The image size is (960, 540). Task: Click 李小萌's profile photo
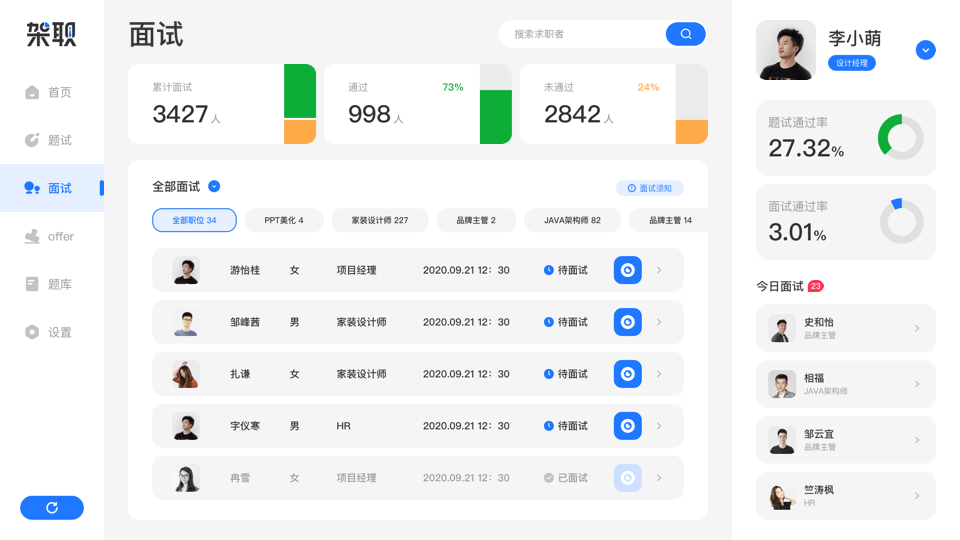tap(786, 50)
